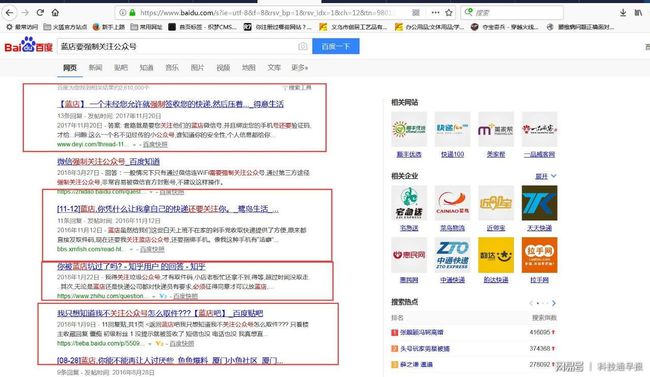
Task: Click the browser forward arrow
Action: tap(25, 13)
